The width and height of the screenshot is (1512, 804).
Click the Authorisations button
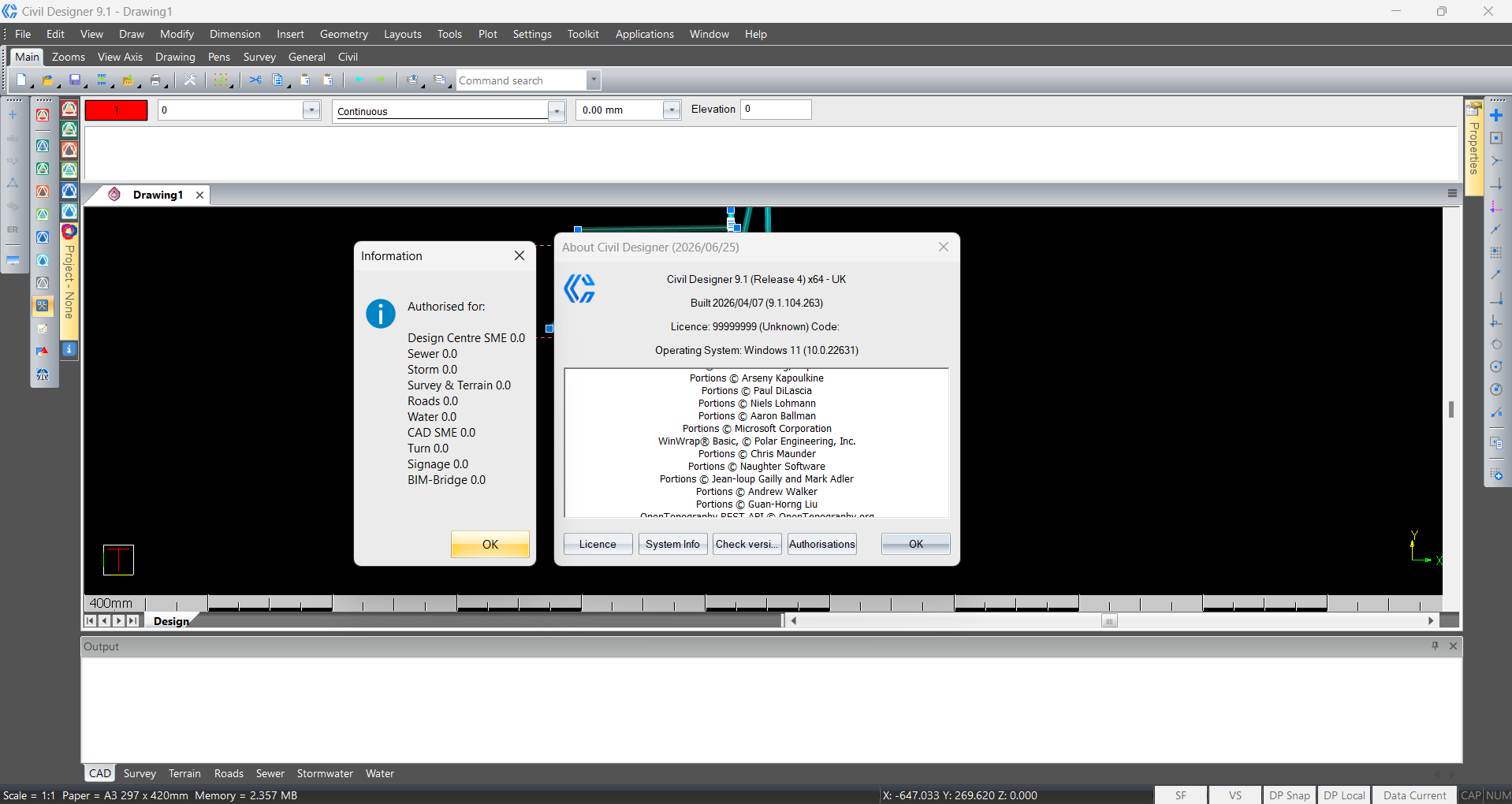click(x=821, y=544)
